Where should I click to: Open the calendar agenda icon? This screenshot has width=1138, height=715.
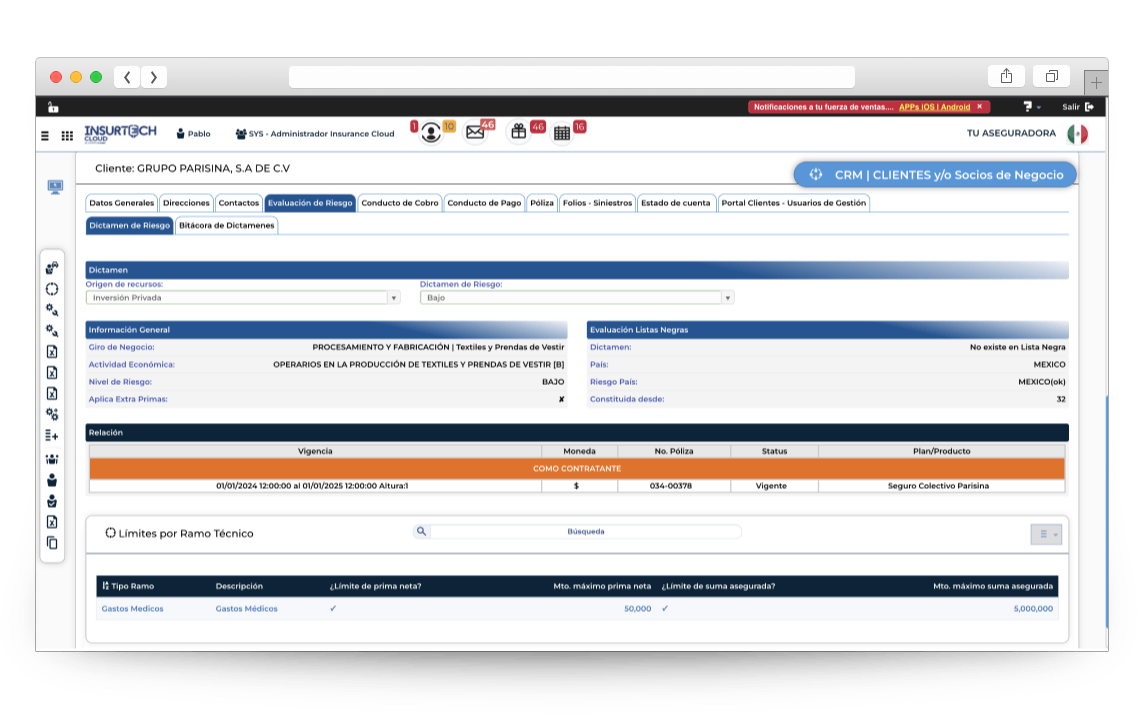pos(562,133)
